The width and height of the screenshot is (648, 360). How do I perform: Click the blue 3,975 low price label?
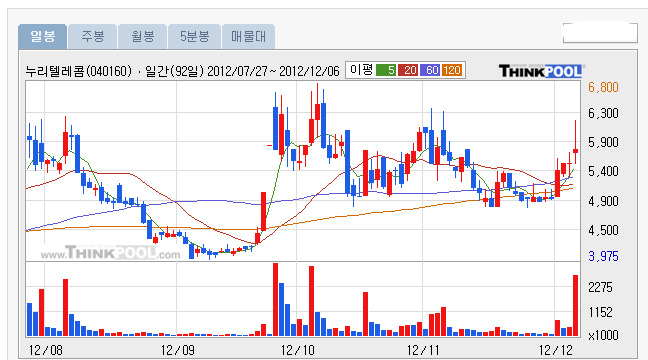coord(603,256)
